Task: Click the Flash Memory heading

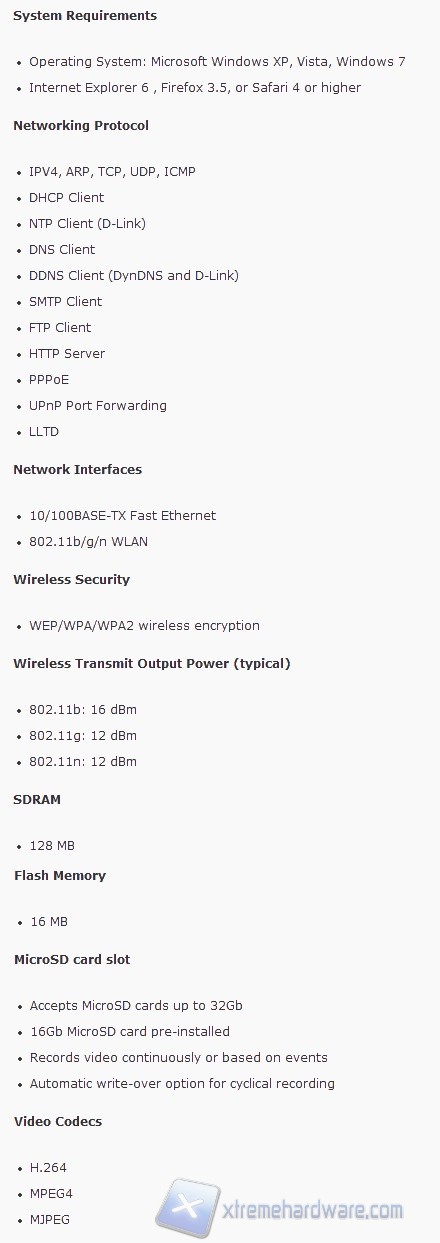Action: [x=60, y=876]
